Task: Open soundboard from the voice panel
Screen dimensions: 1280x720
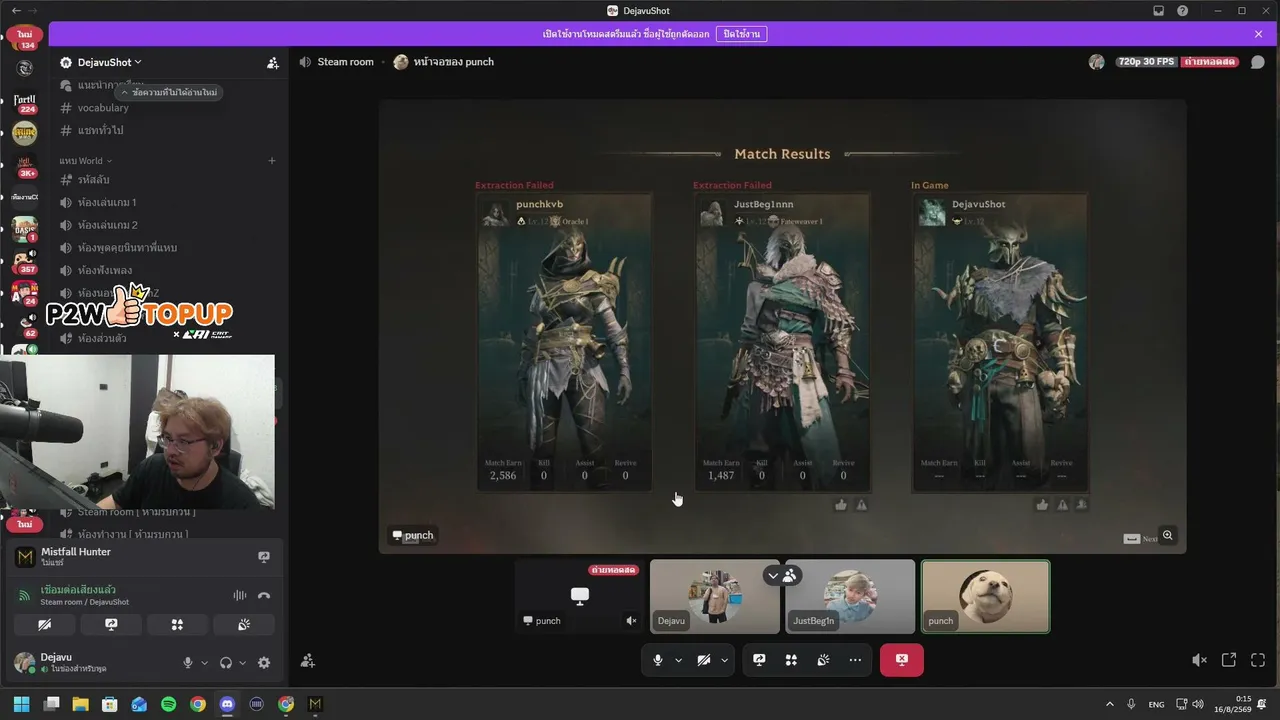Action: tap(244, 625)
